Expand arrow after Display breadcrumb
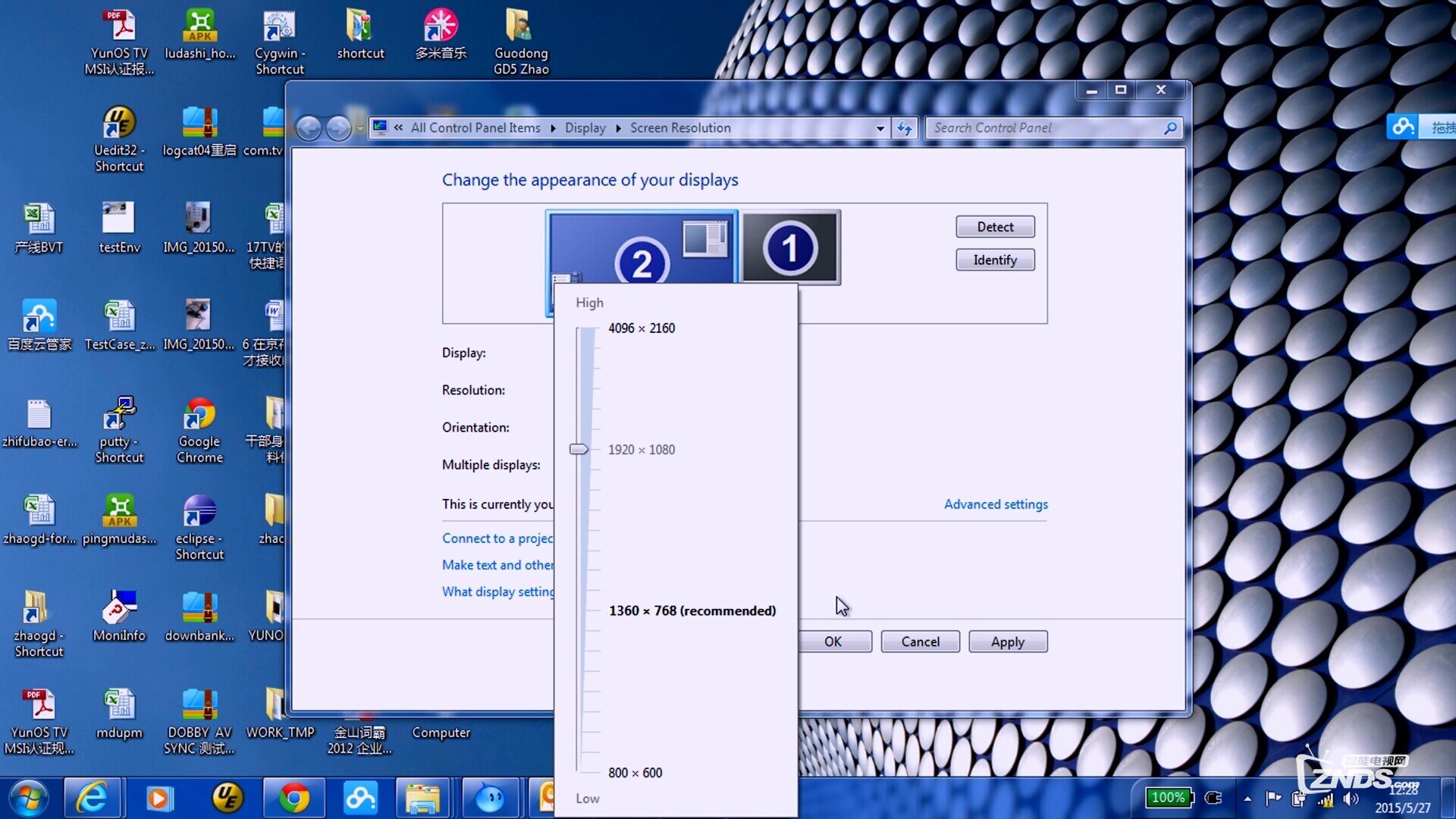The image size is (1456, 819). pyautogui.click(x=619, y=128)
